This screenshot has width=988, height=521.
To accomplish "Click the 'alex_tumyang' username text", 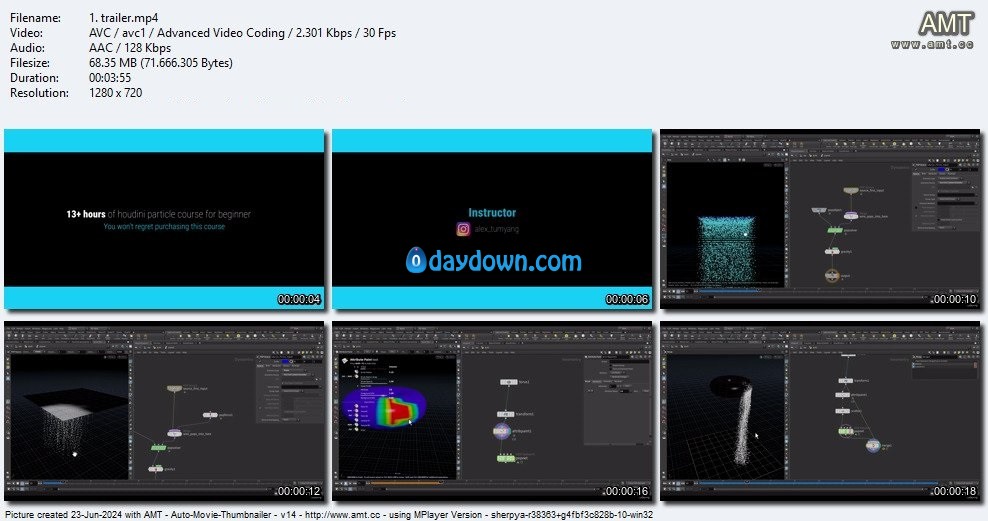I will pos(497,229).
